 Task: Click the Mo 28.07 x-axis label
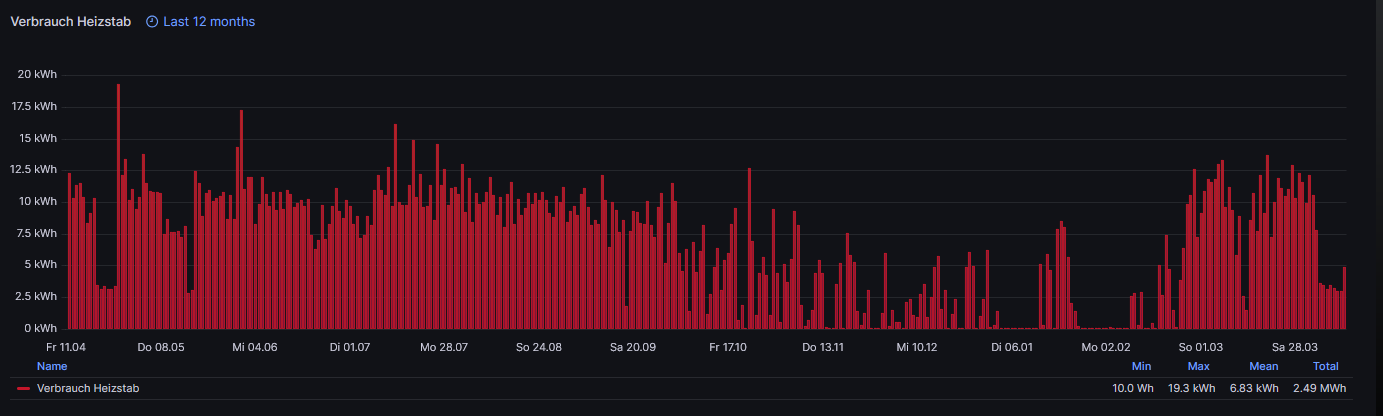tap(444, 347)
